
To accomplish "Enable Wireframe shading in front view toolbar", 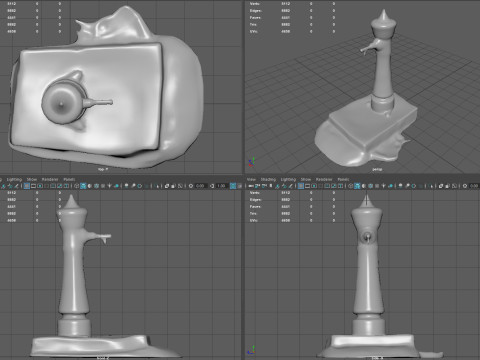I will (x=350, y=186).
